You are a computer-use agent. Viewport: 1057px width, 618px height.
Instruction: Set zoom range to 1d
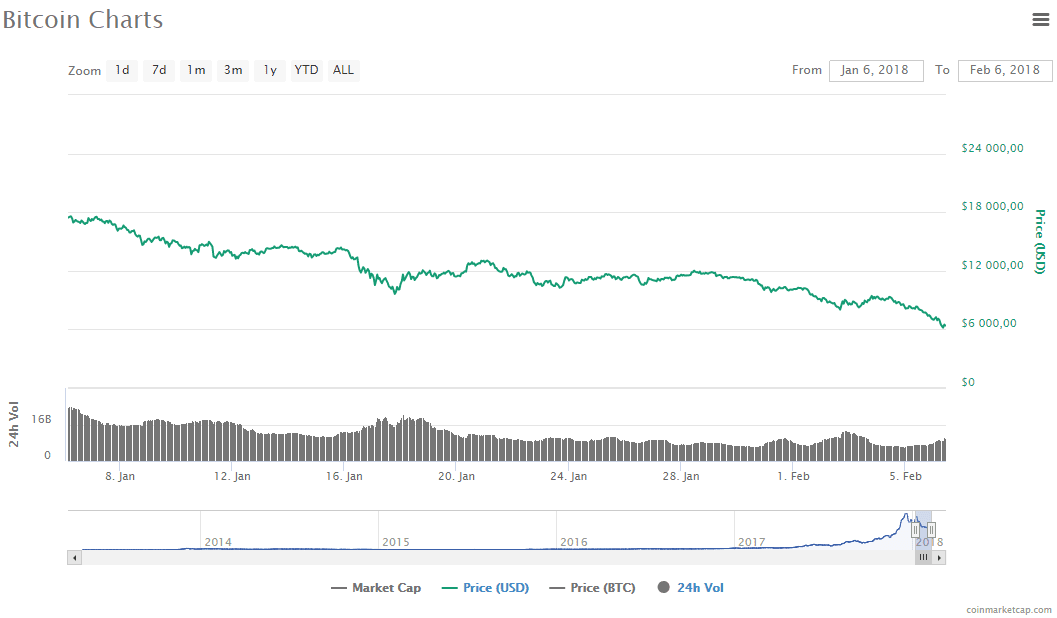(122, 70)
